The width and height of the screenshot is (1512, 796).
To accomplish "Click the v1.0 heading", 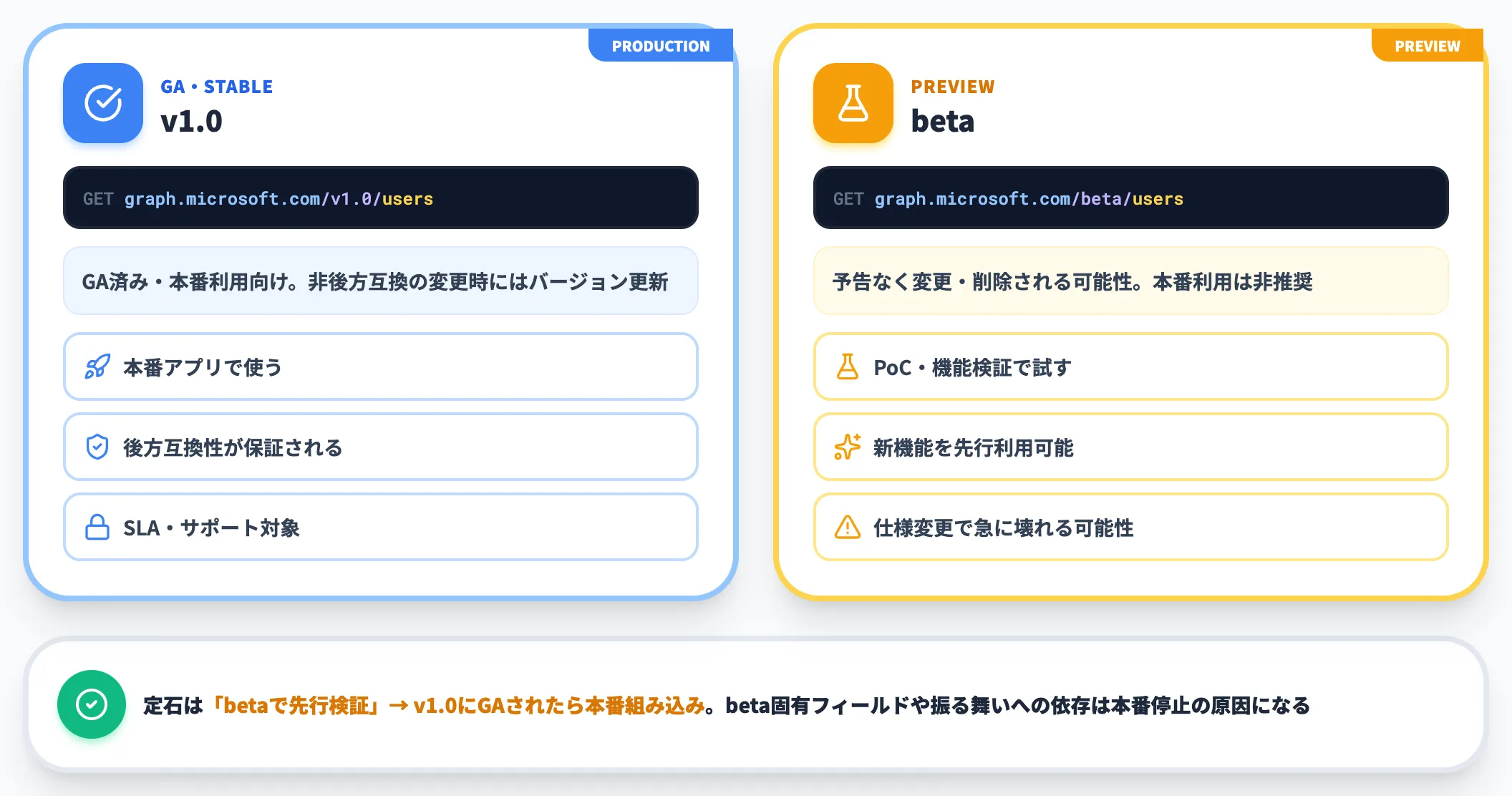I will click(x=191, y=121).
